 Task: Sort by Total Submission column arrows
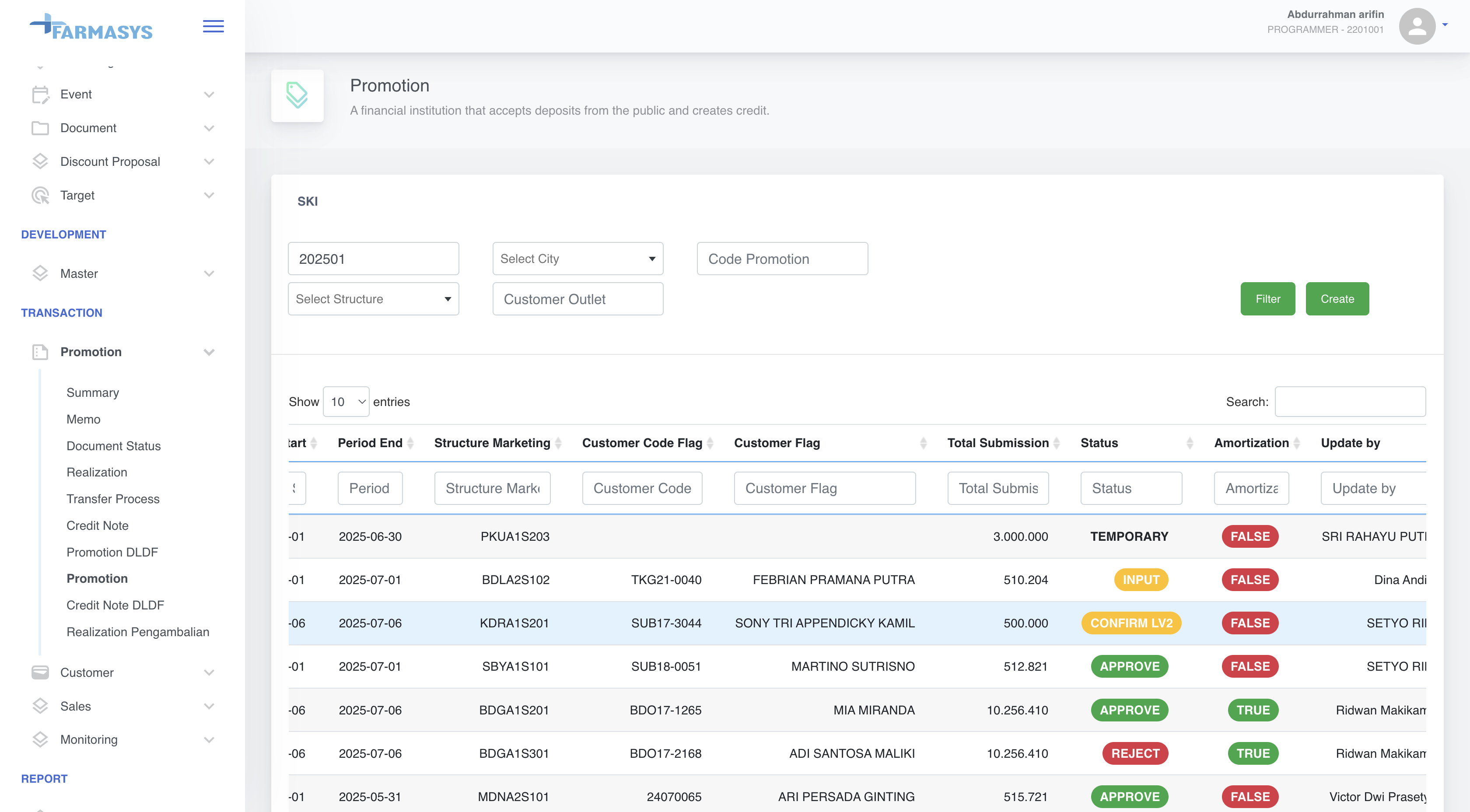(1056, 443)
